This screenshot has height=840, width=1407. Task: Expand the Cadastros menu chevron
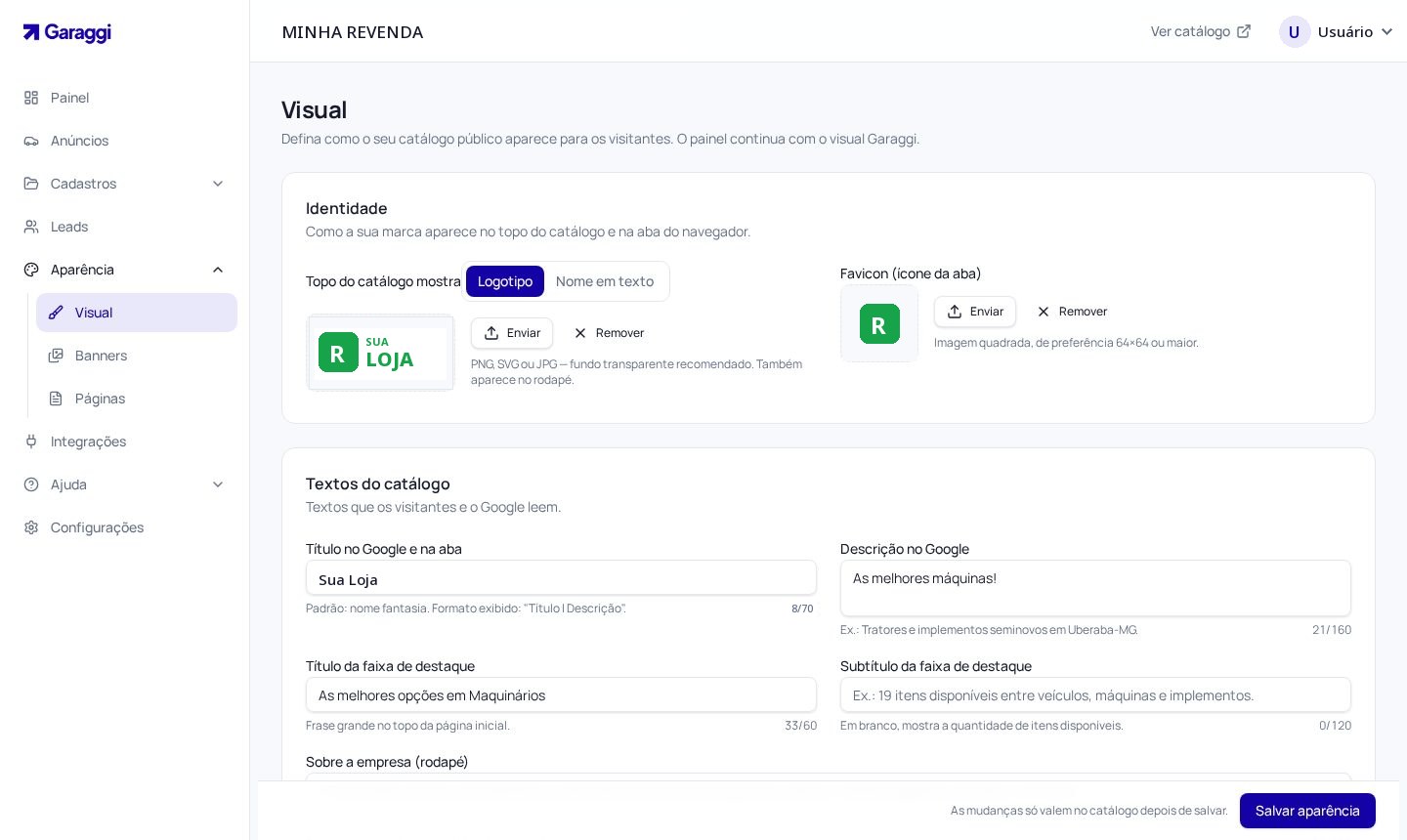pyautogui.click(x=218, y=184)
